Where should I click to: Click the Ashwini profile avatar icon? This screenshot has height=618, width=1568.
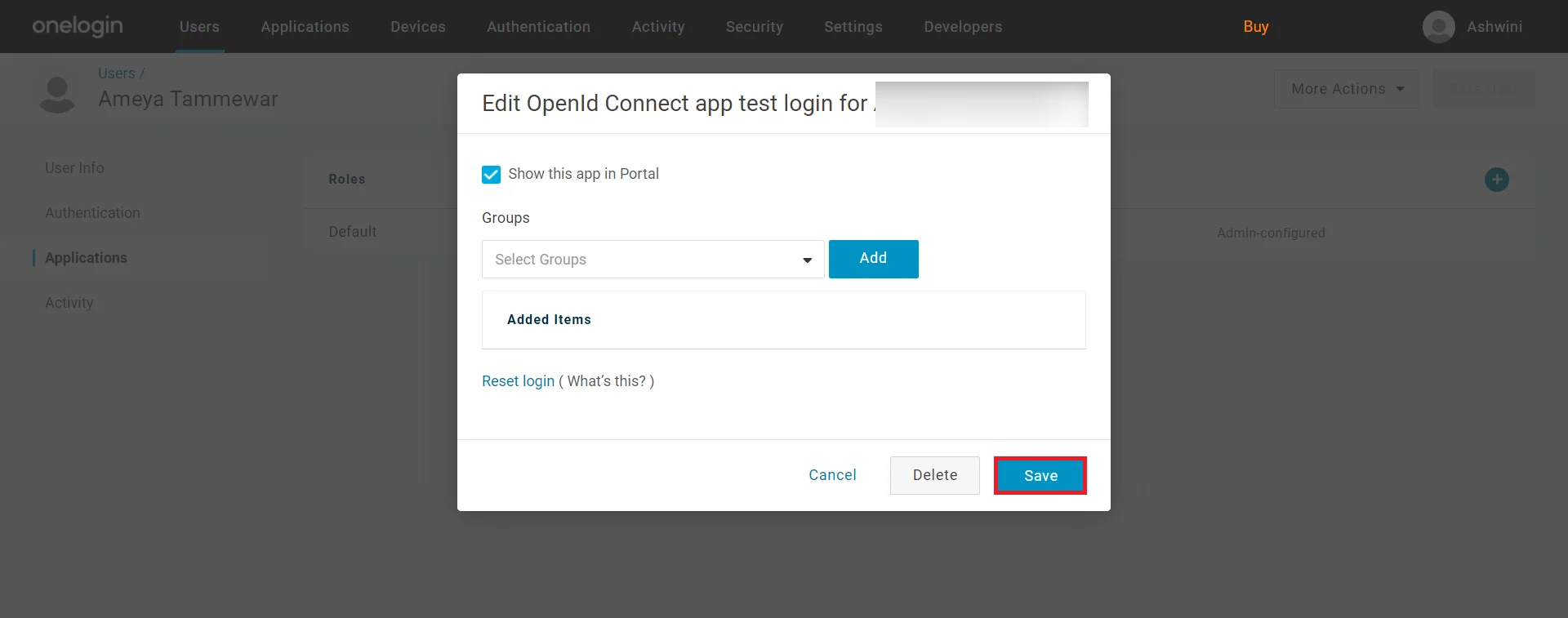click(x=1438, y=27)
